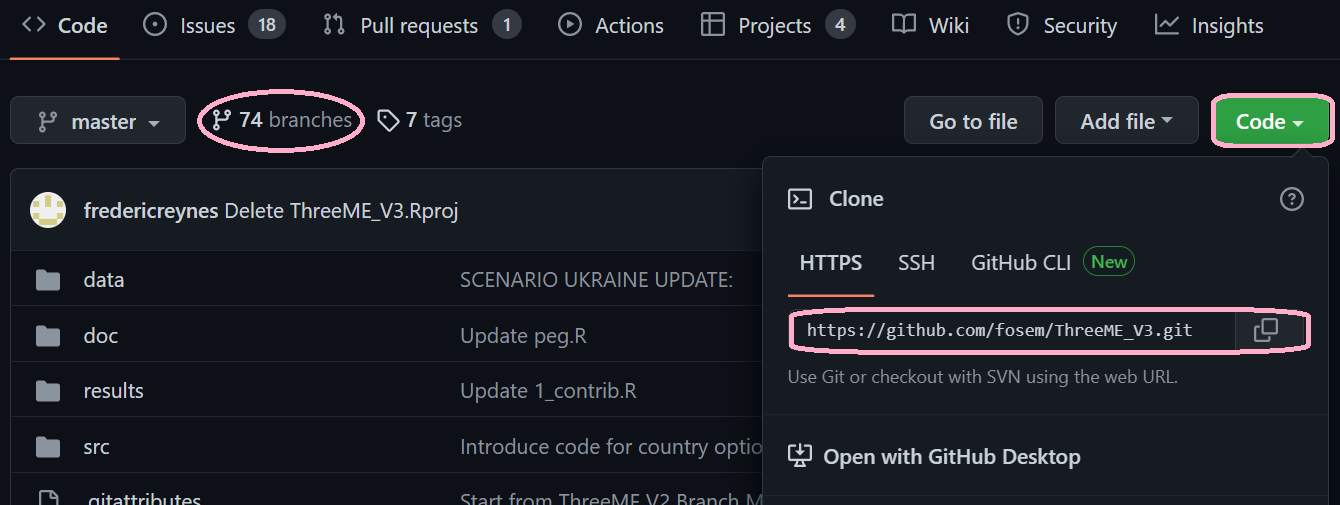
Task: Select the GitHub CLI clone tab
Action: [1021, 263]
